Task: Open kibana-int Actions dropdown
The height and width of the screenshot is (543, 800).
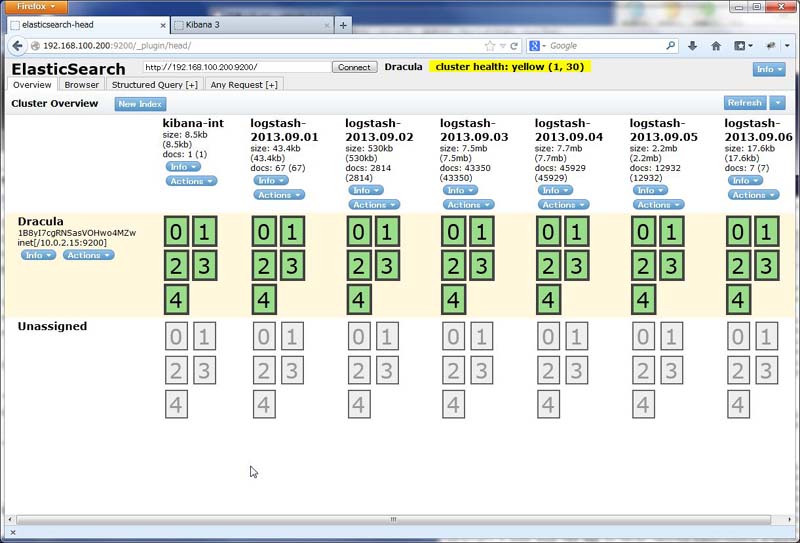Action: click(191, 181)
